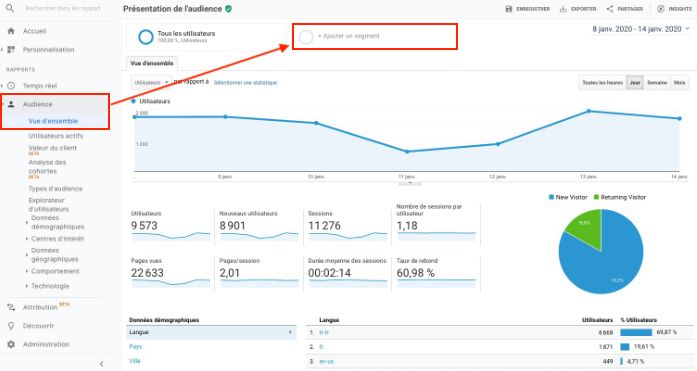Click the Exporter download icon
Screen dimensions: 697x371
point(563,9)
